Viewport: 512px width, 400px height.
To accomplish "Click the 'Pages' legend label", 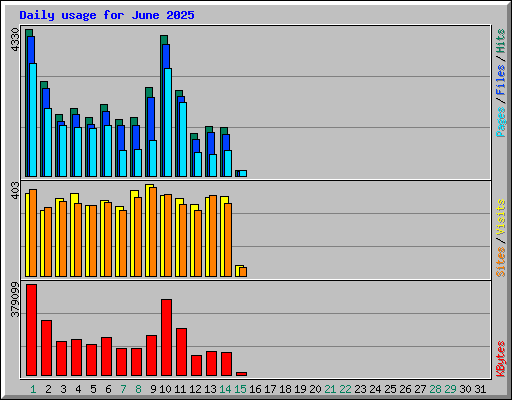I will 500,122.
